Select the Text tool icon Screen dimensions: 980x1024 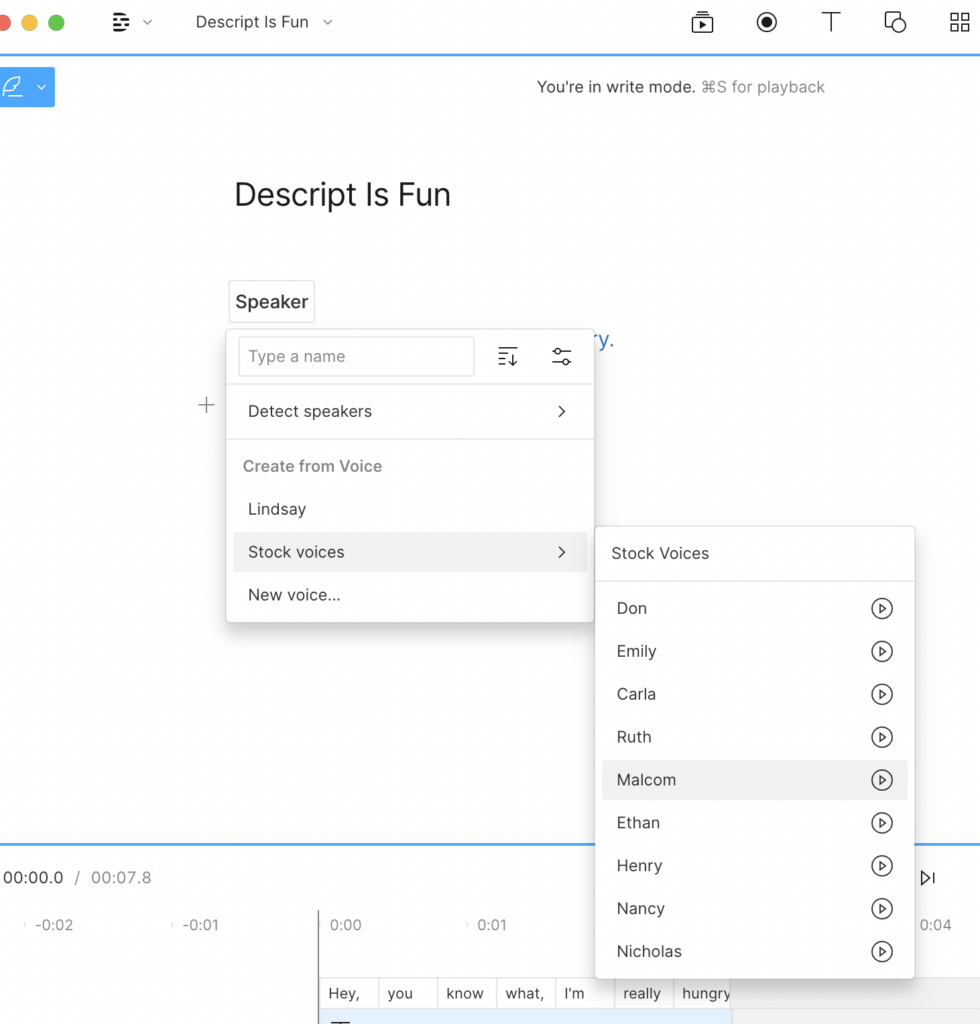(x=830, y=22)
